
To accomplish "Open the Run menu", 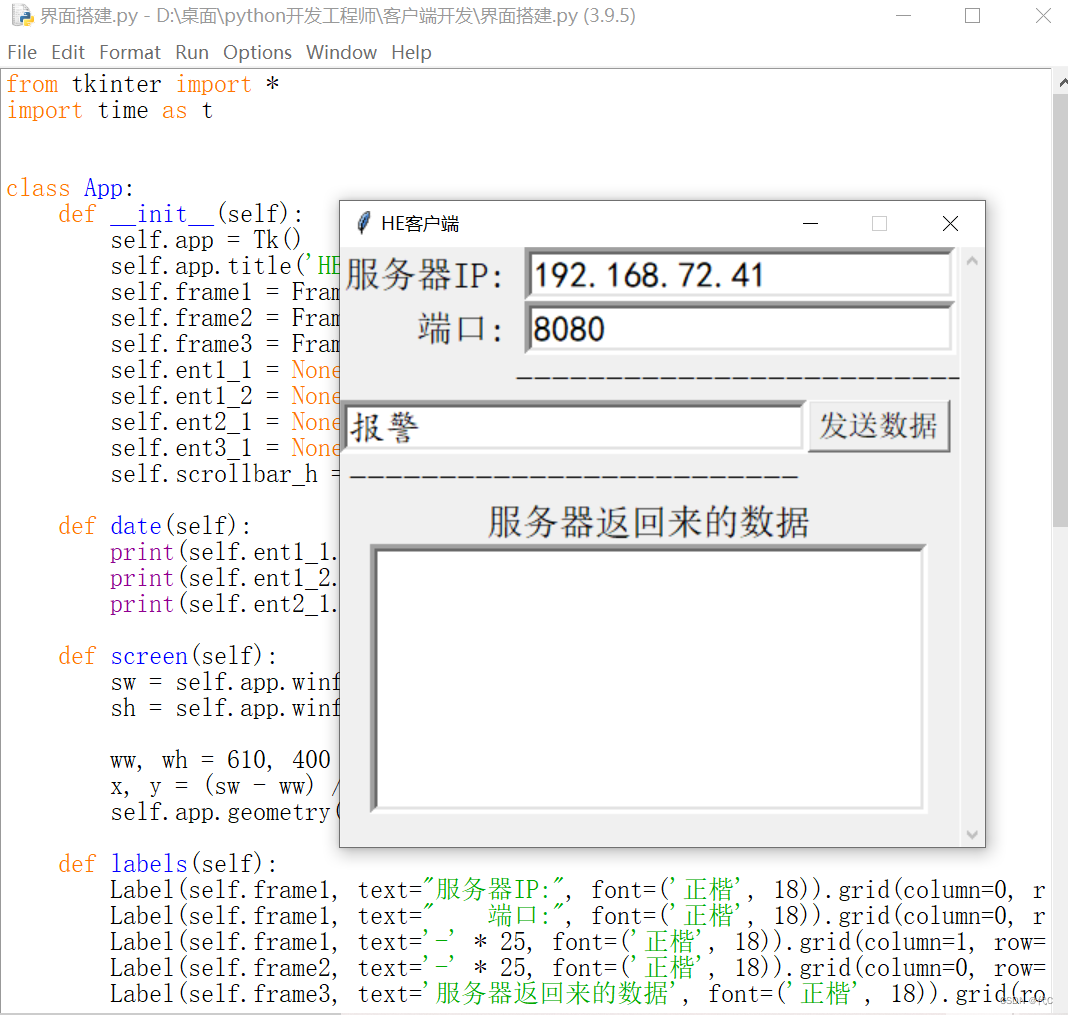I will click(191, 52).
